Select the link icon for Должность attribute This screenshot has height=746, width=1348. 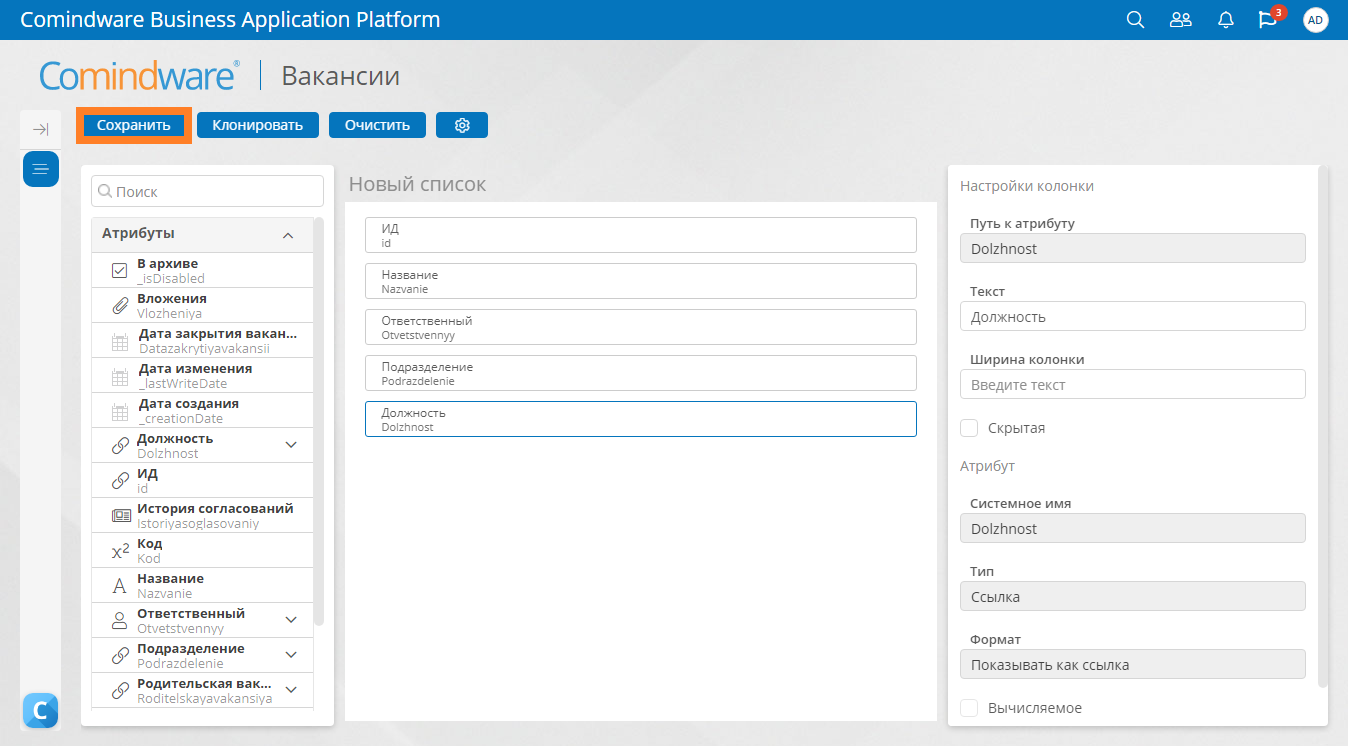119,446
